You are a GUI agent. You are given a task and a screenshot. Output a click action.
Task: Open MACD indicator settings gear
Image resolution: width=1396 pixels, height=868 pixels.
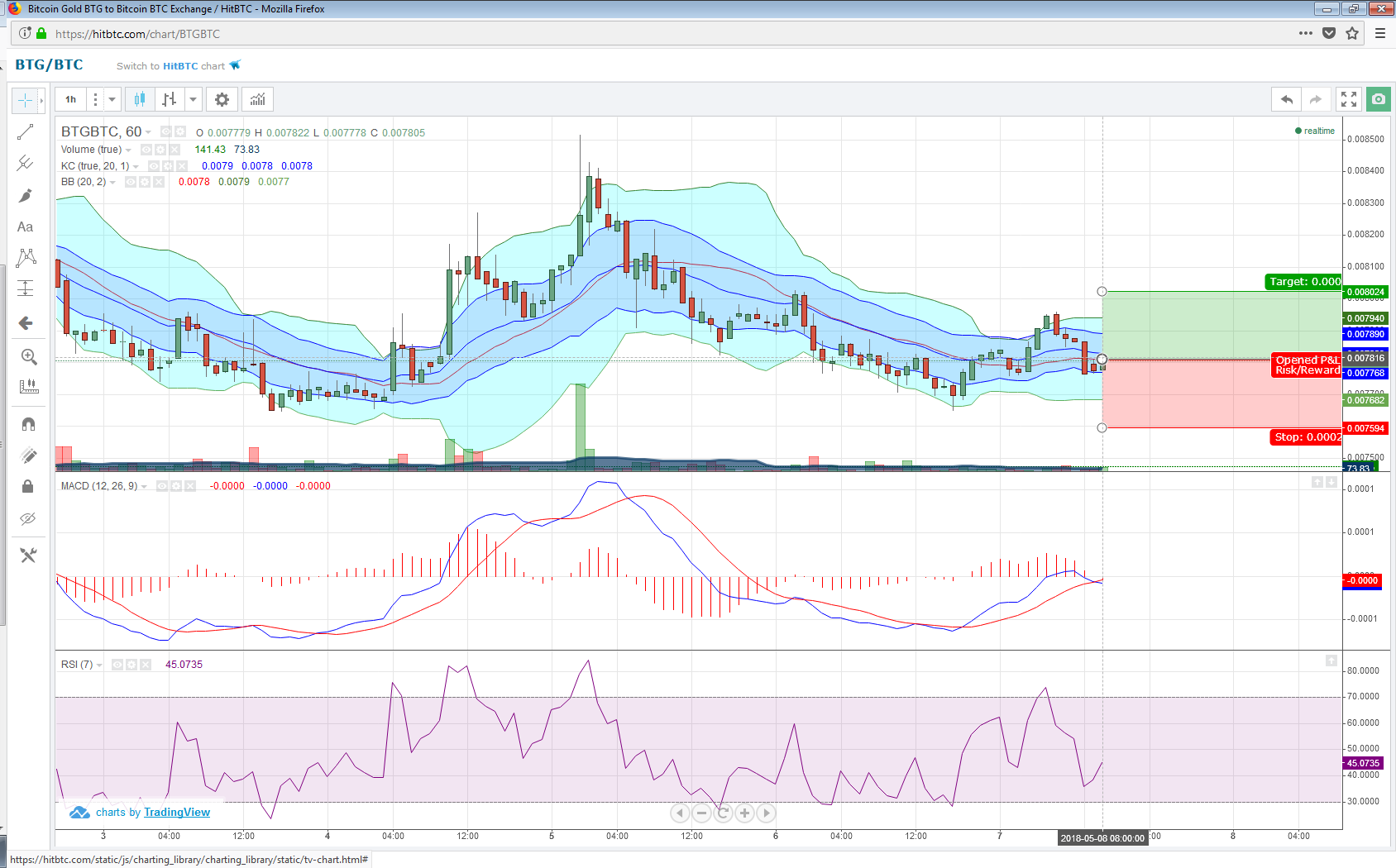tap(176, 486)
